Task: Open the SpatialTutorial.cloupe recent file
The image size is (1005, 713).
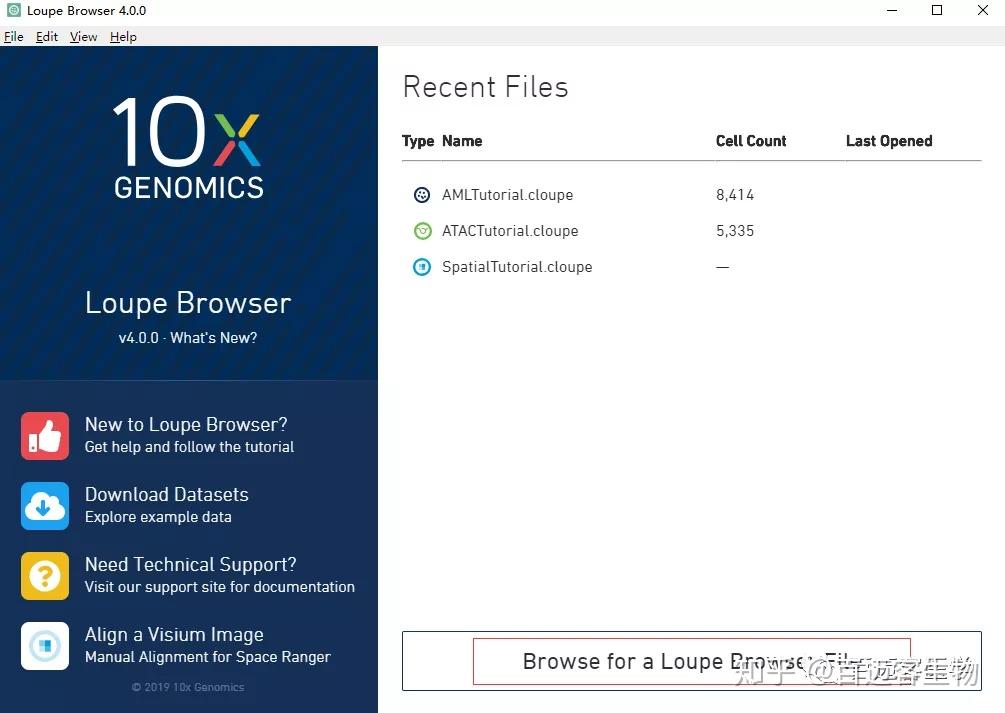Action: pos(516,266)
